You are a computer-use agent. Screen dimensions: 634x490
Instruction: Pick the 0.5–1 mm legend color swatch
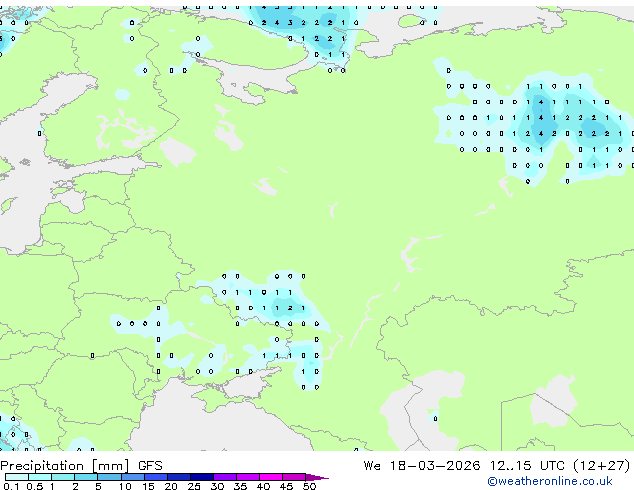pyautogui.click(x=40, y=477)
